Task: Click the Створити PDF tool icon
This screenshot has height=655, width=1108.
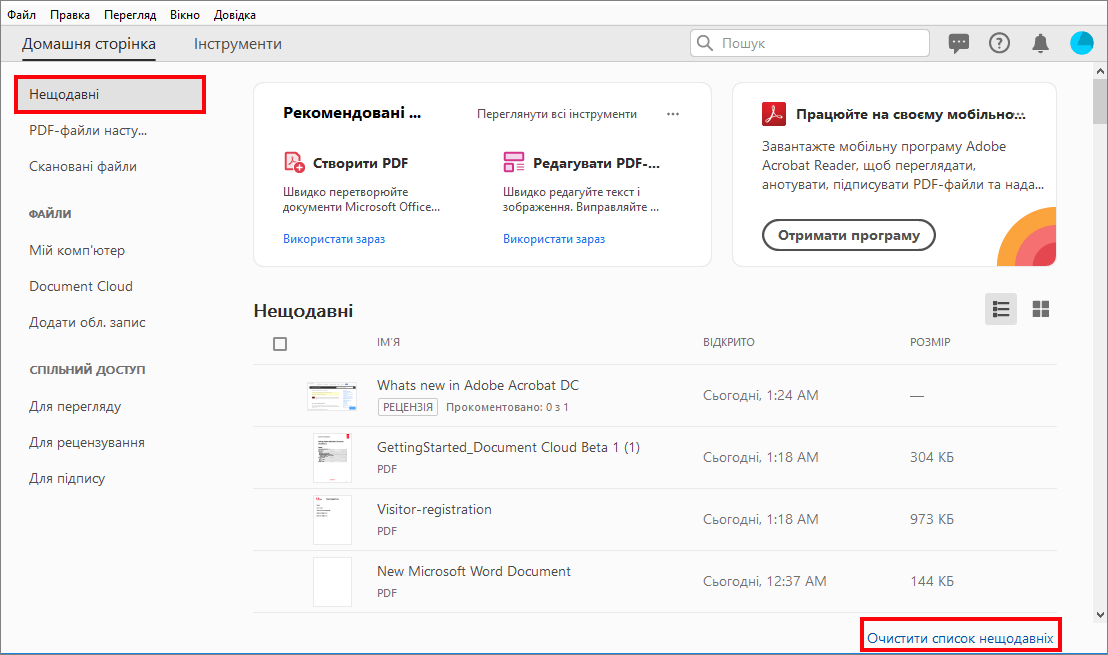Action: (x=294, y=162)
